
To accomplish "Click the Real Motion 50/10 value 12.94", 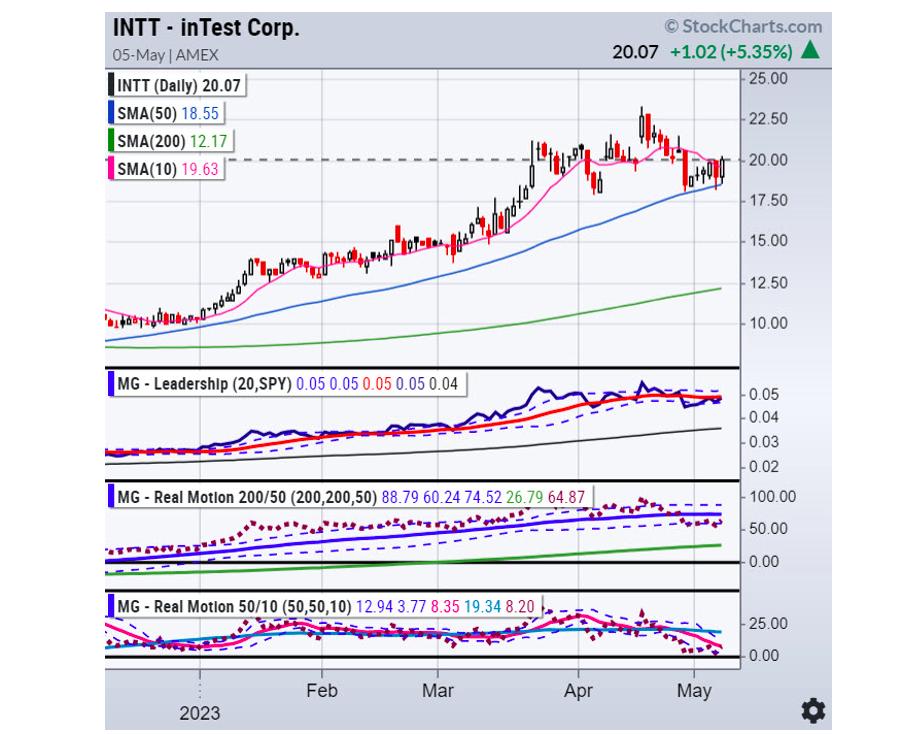I will click(x=375, y=607).
